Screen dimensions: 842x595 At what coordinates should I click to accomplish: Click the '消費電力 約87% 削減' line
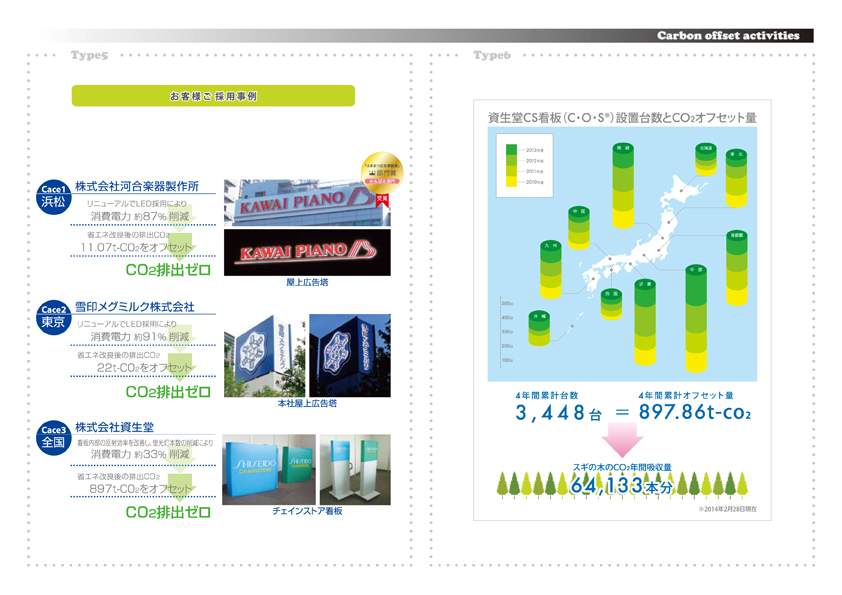click(140, 216)
